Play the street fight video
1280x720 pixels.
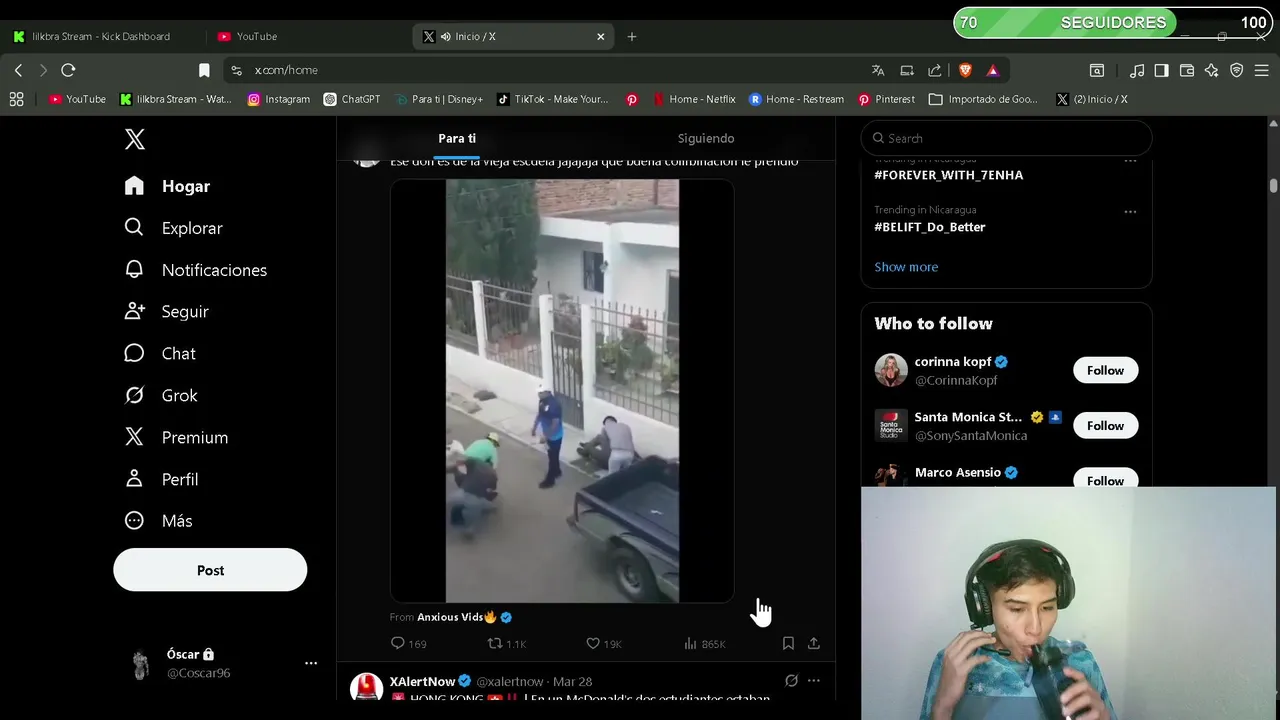(562, 391)
